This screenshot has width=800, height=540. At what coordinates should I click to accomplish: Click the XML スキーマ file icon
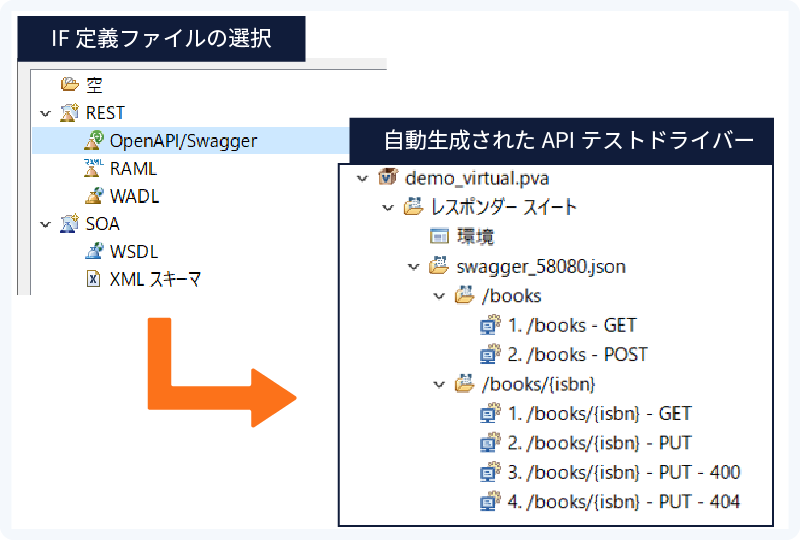pos(94,279)
